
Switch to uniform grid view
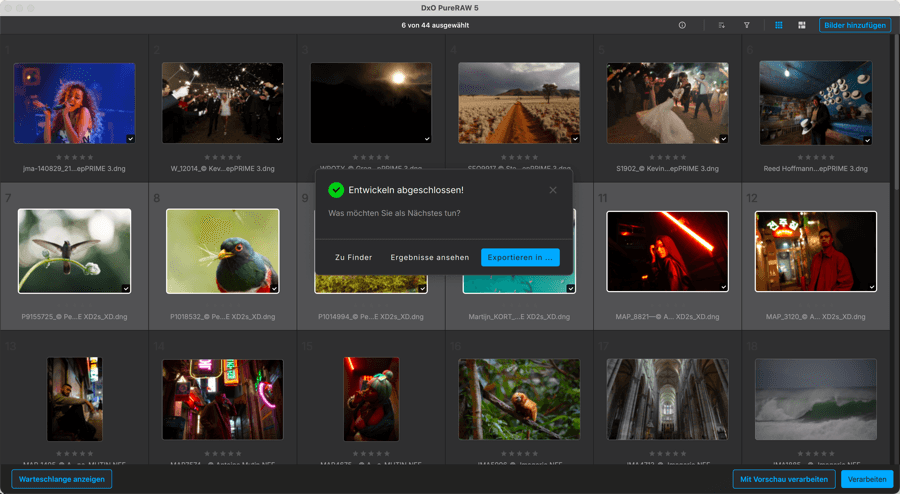(x=779, y=25)
